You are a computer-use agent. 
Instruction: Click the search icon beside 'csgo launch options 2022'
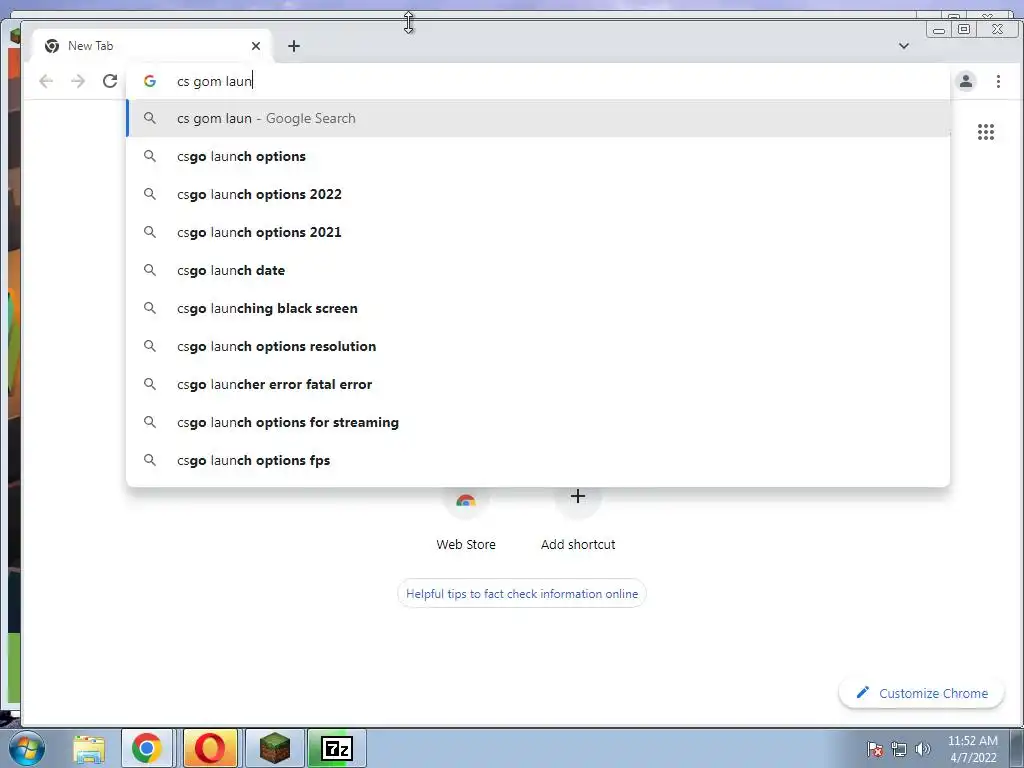[x=150, y=194]
